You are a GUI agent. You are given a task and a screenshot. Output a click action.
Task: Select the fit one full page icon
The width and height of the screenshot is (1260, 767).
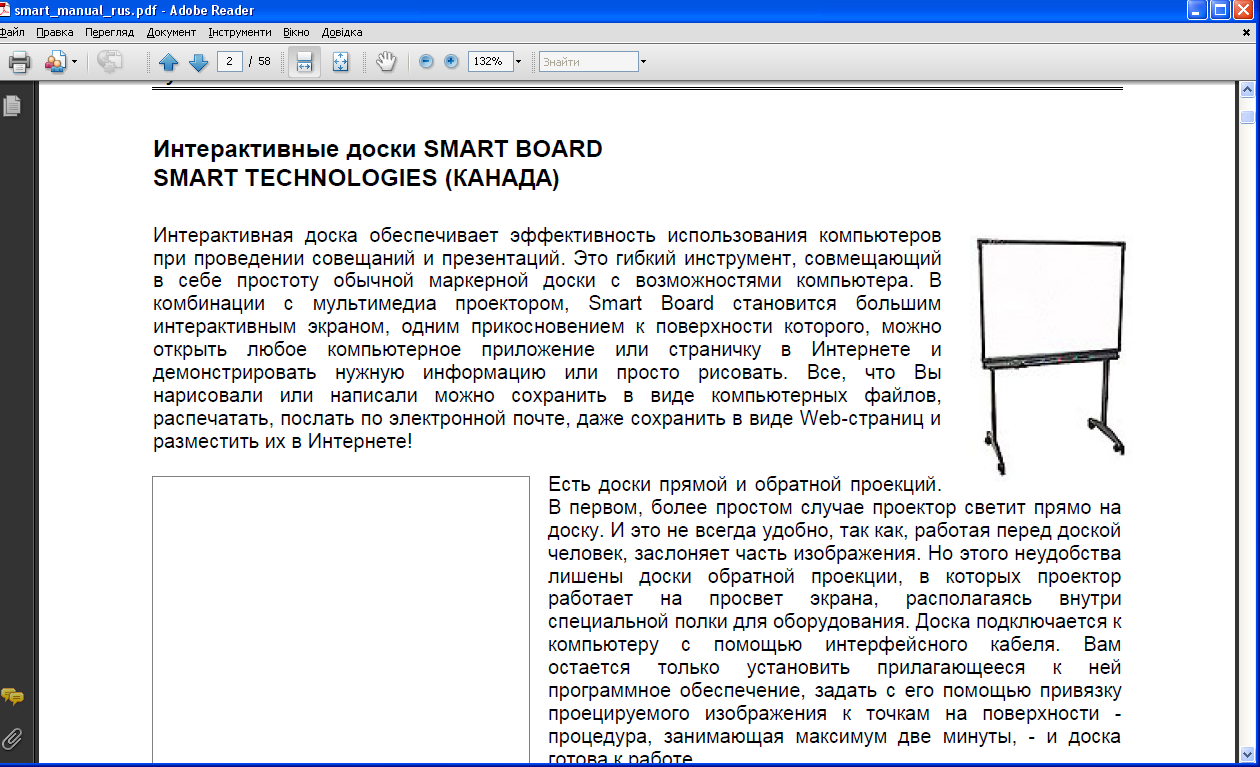(340, 62)
